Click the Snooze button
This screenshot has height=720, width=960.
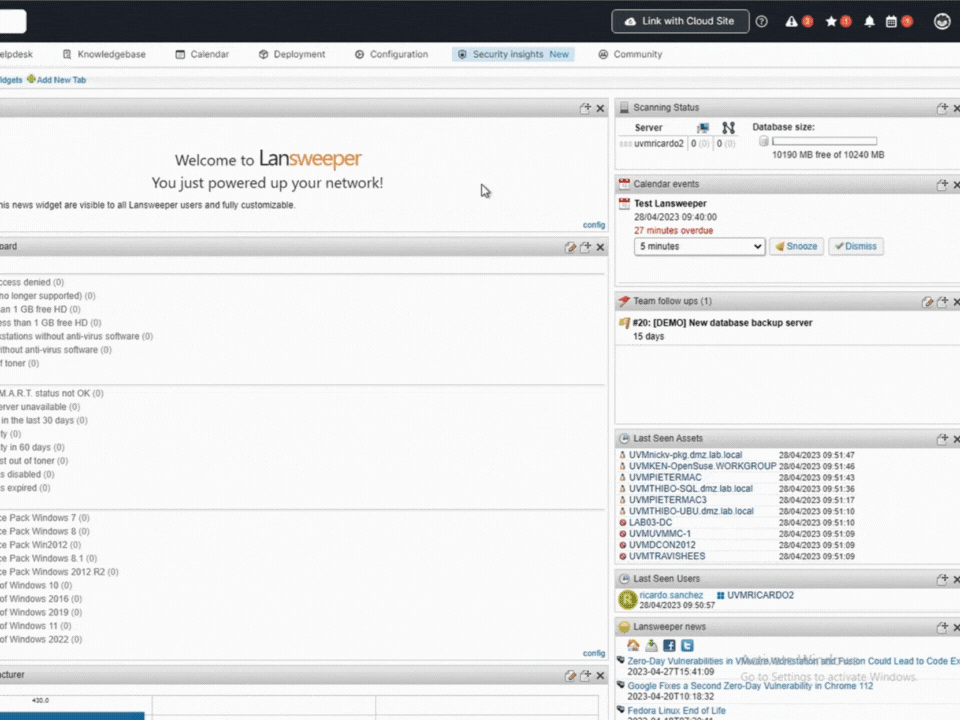point(796,246)
